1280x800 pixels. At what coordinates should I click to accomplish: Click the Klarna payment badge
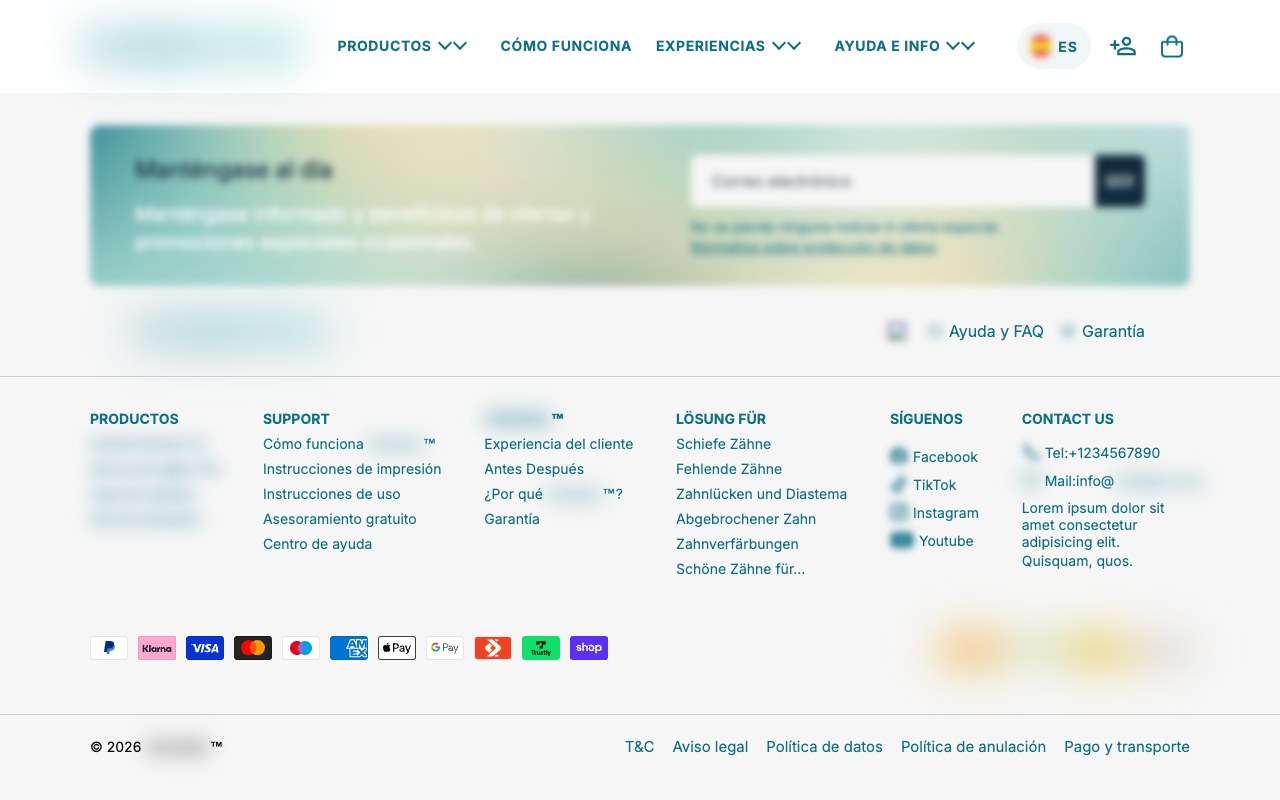tap(157, 648)
